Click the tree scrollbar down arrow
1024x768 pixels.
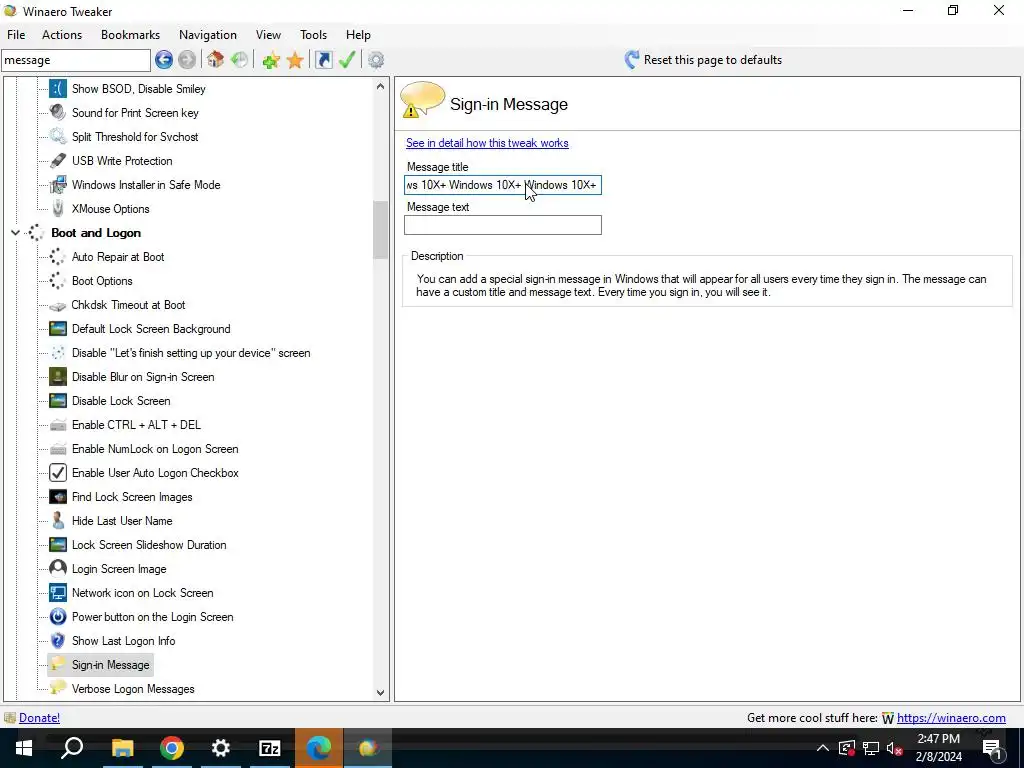point(381,693)
